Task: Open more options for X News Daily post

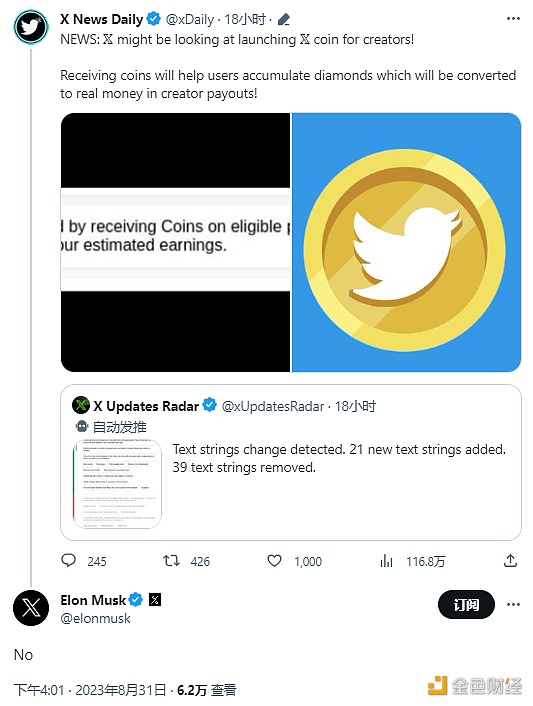Action: pos(513,18)
